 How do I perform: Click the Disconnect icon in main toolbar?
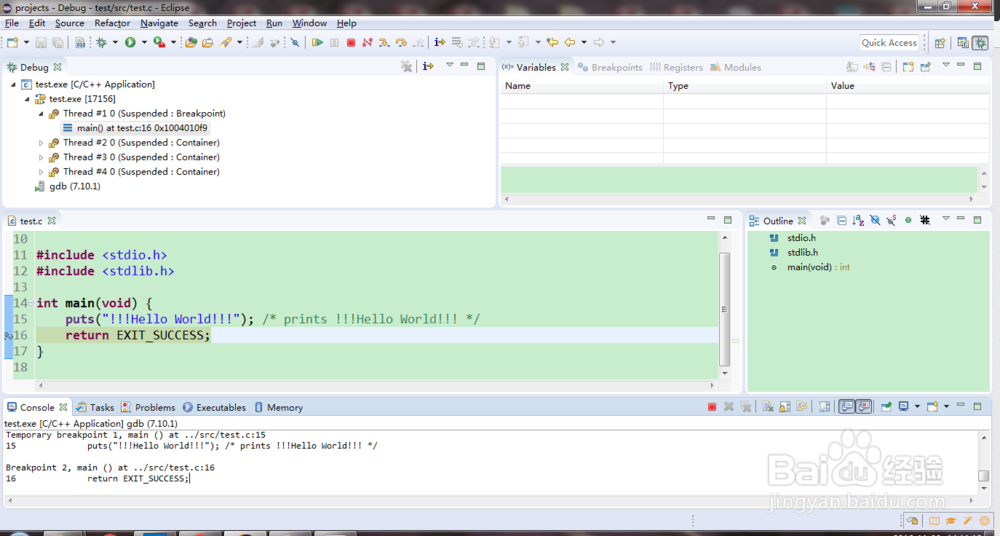click(x=367, y=43)
